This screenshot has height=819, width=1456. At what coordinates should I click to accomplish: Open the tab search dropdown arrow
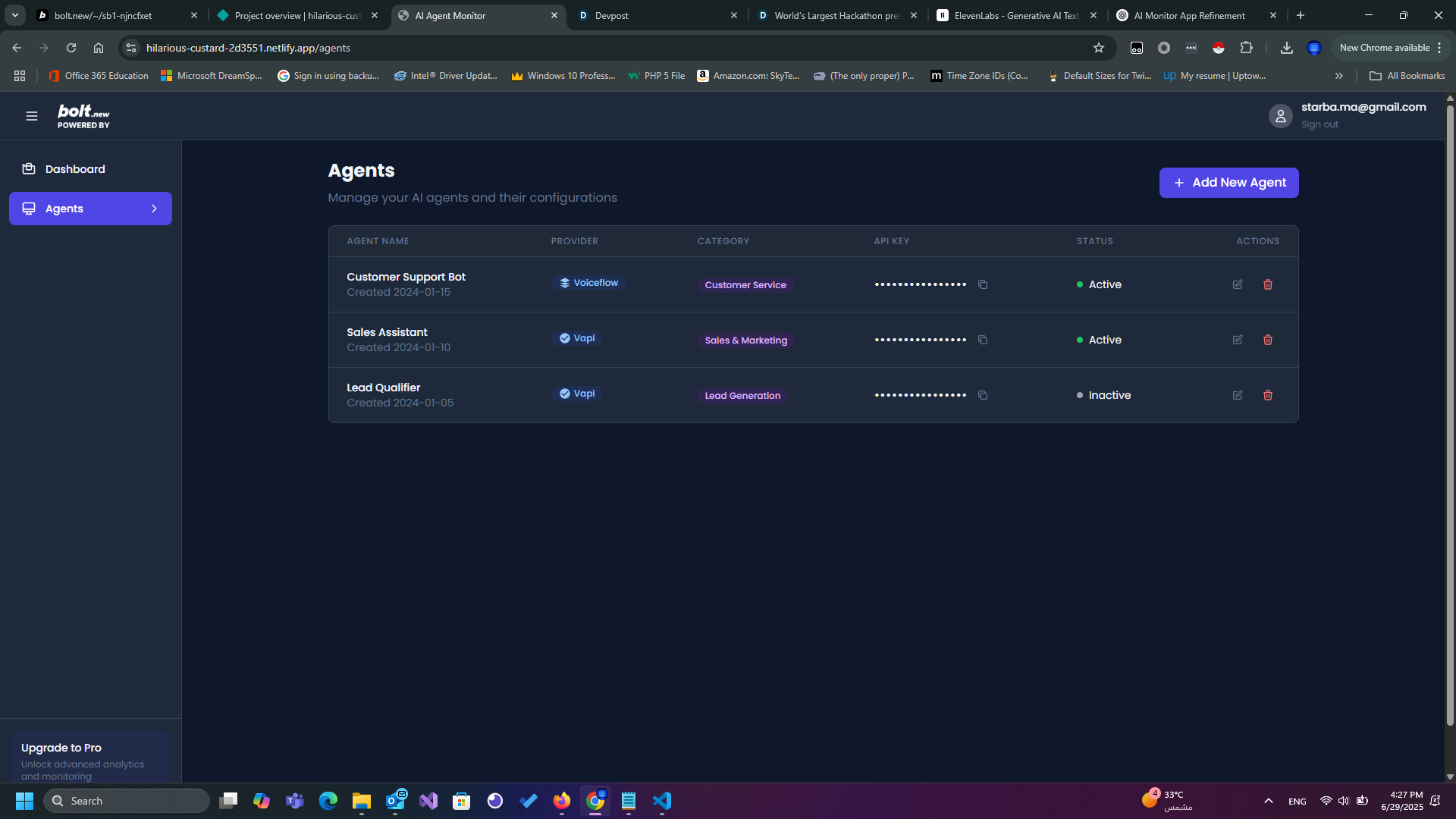point(14,15)
